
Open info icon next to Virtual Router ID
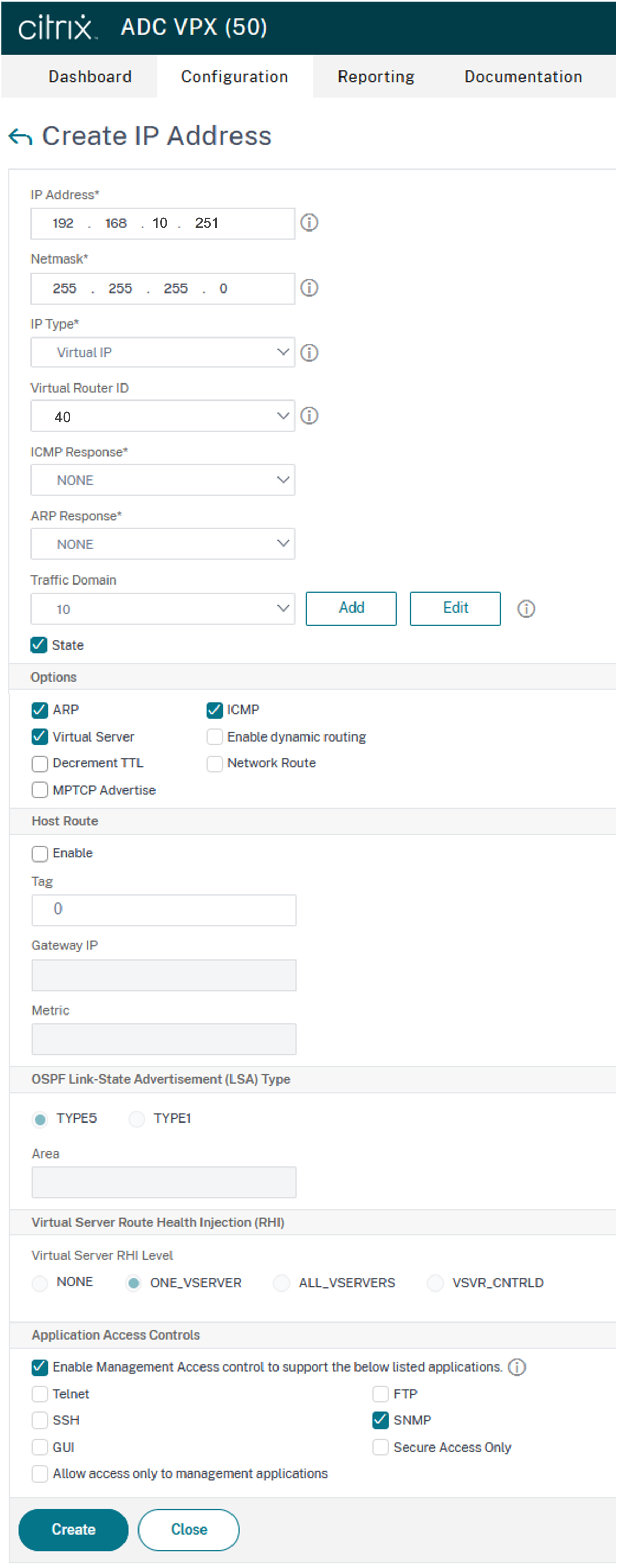[x=310, y=416]
